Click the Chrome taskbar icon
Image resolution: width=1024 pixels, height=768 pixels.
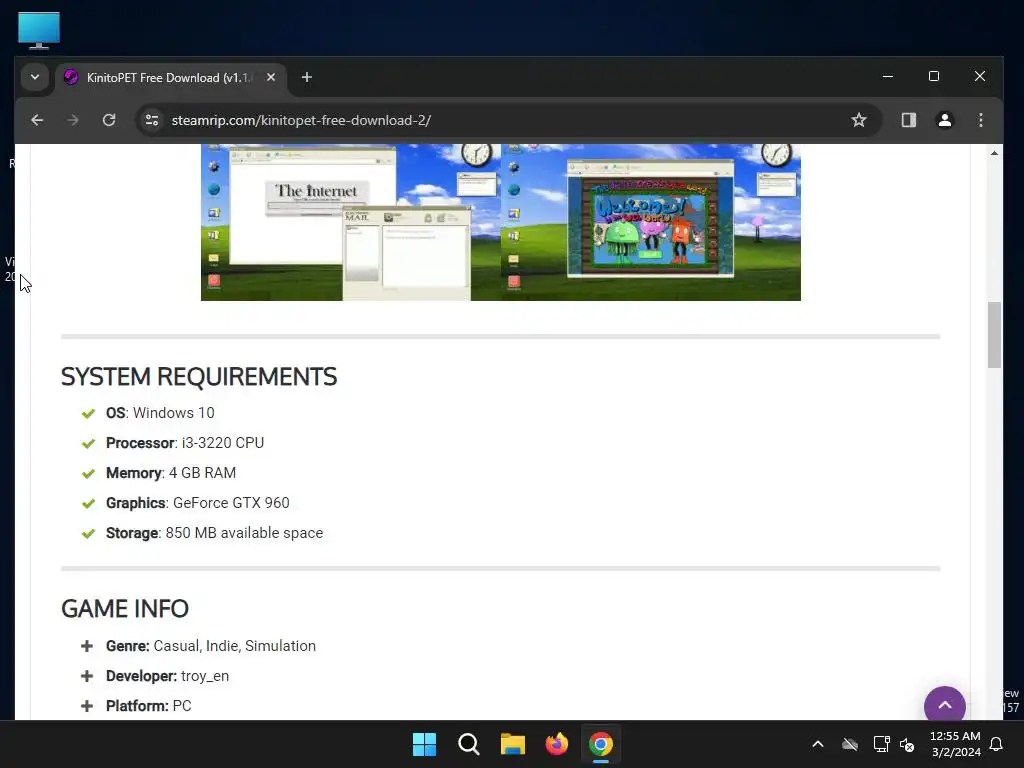601,744
